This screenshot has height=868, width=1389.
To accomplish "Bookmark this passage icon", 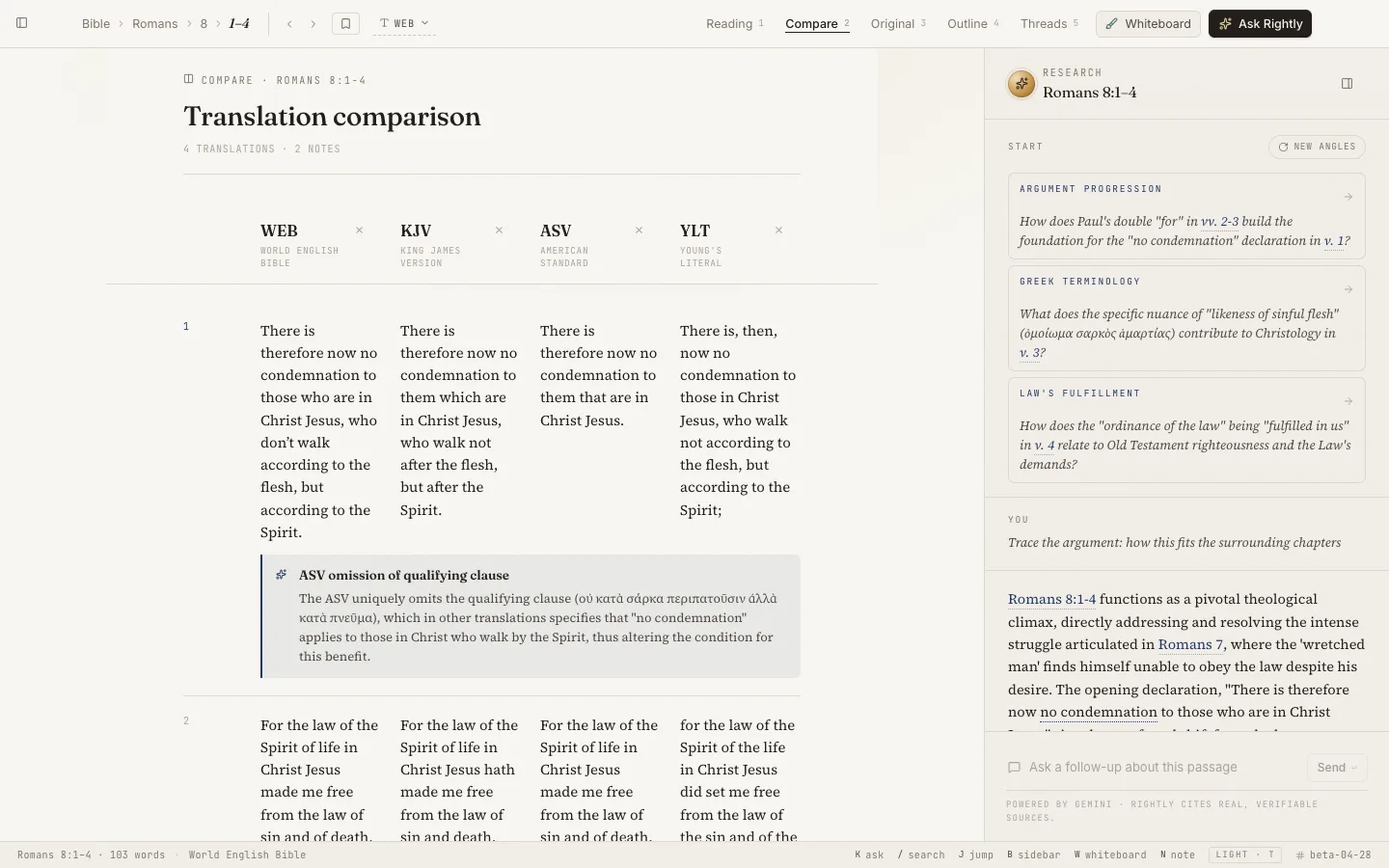I will coord(345,23).
